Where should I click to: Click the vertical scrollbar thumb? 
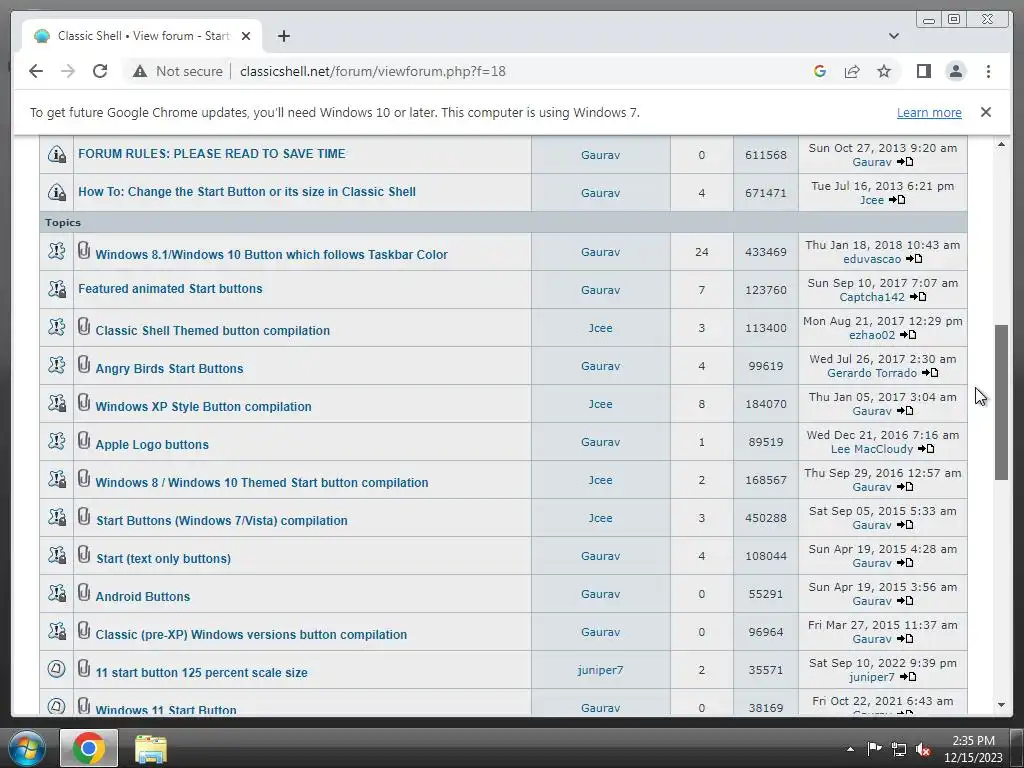[x=1001, y=402]
